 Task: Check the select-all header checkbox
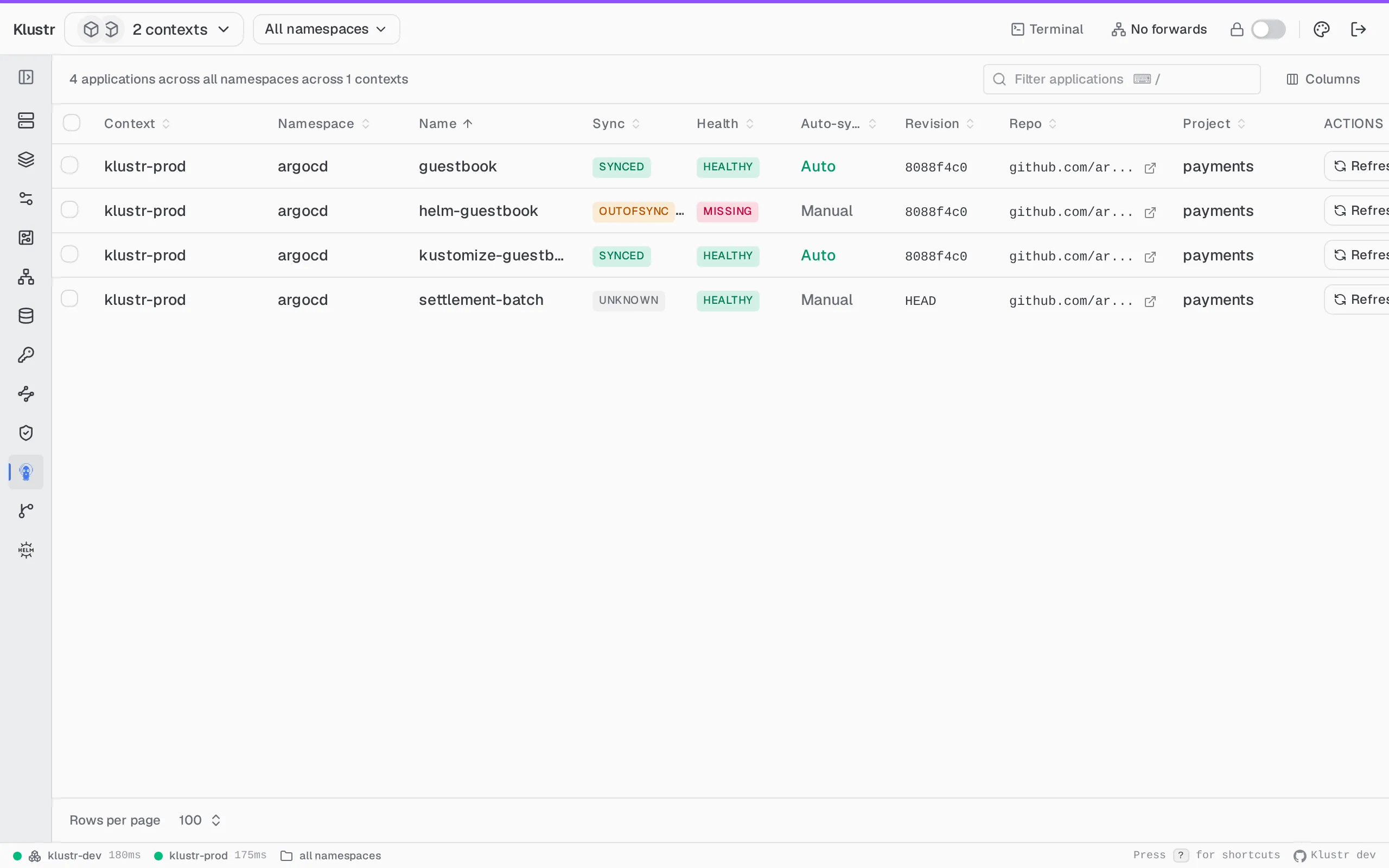[72, 123]
